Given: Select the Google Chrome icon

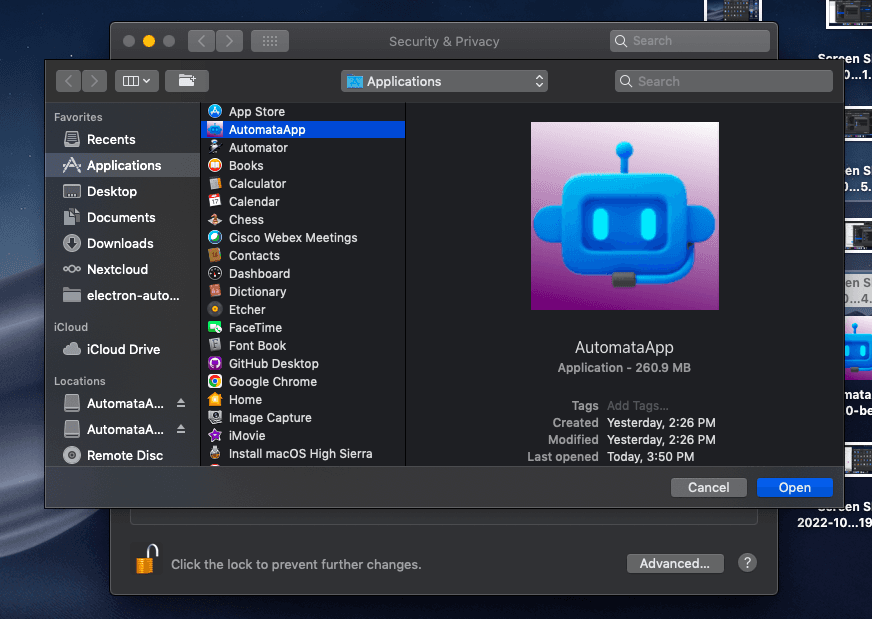Looking at the screenshot, I should [215, 381].
